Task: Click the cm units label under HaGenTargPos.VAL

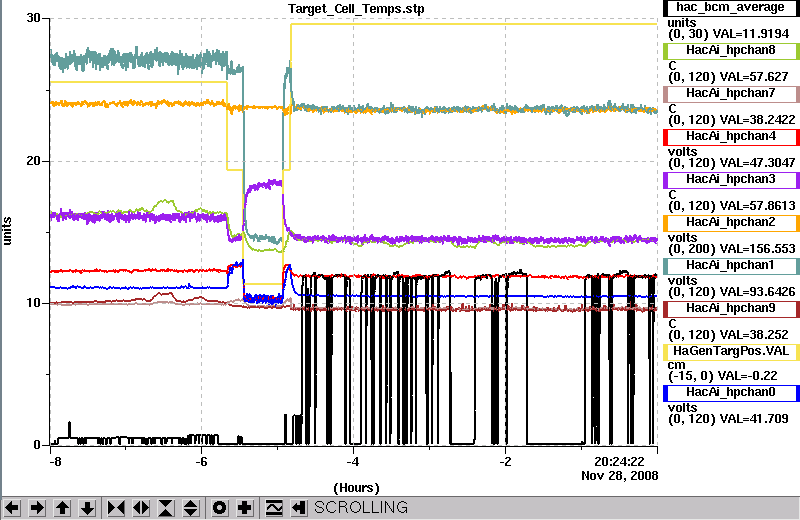Action: click(676, 365)
